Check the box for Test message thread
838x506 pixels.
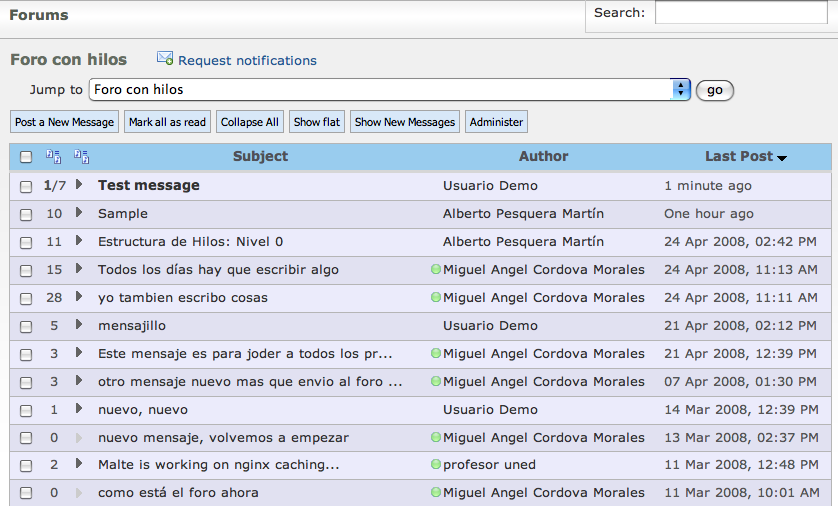point(26,186)
